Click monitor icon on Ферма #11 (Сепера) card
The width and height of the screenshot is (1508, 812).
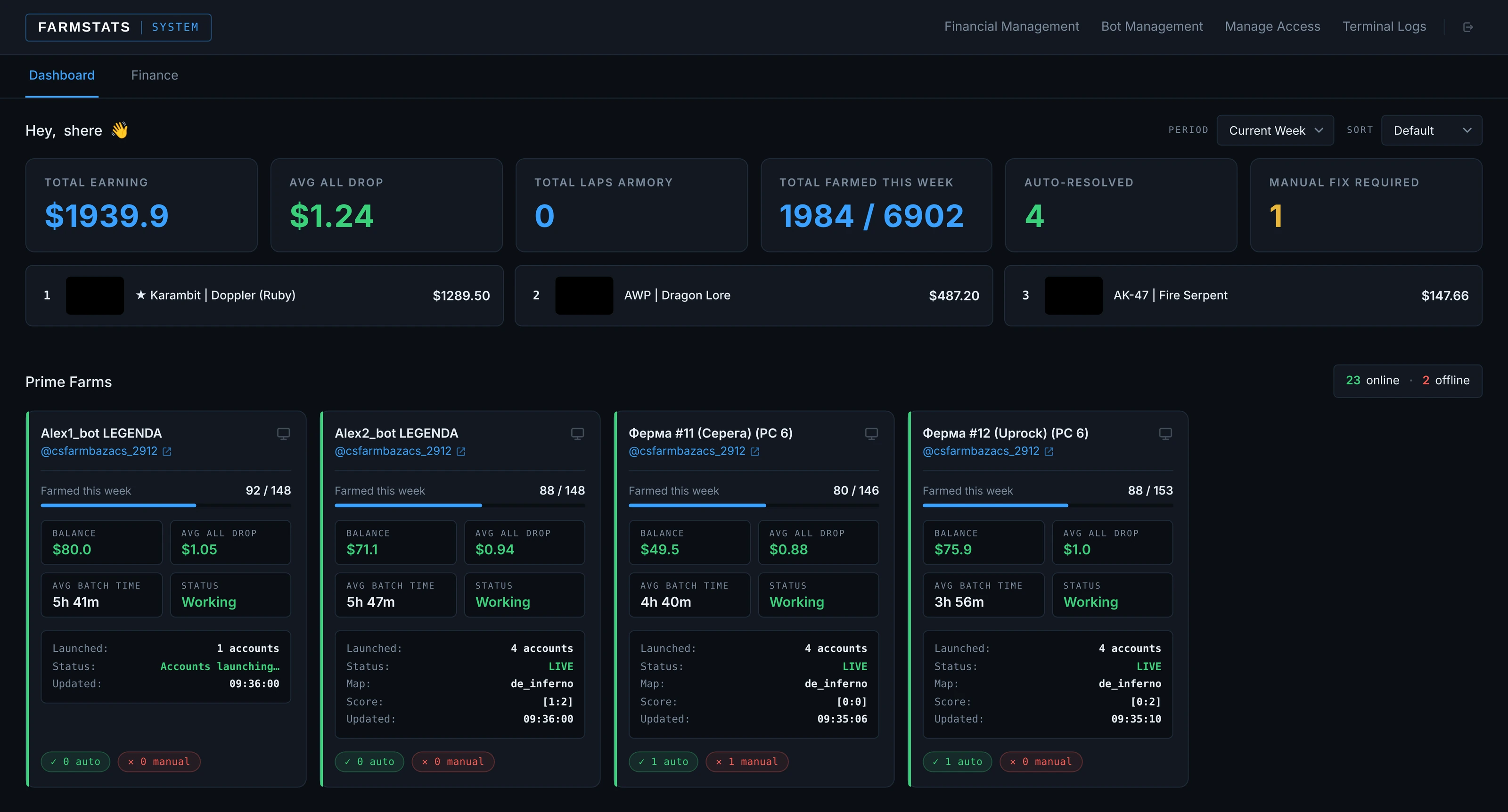tap(871, 433)
